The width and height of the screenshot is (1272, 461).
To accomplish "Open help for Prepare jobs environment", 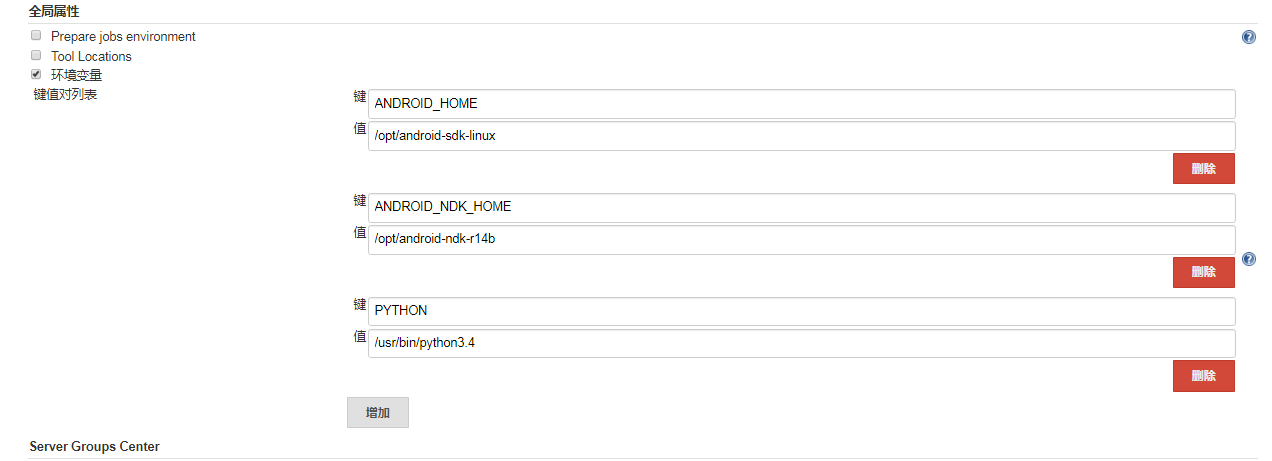I will coord(1248,37).
